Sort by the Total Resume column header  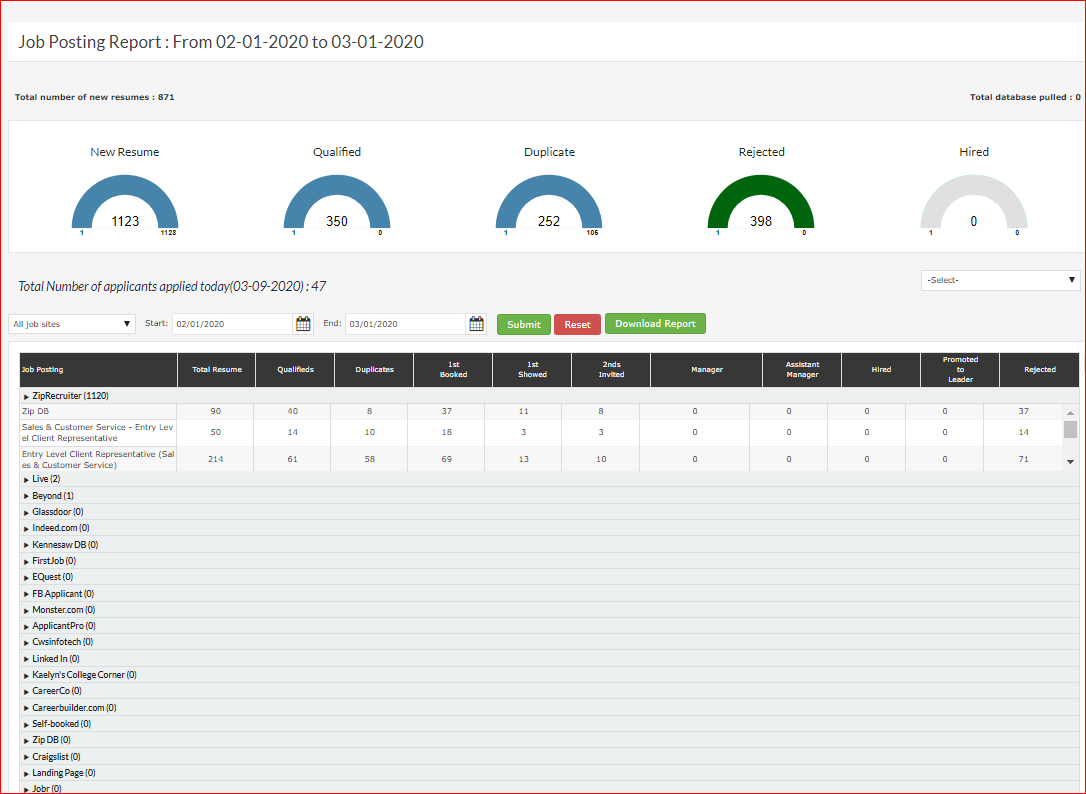[x=217, y=370]
